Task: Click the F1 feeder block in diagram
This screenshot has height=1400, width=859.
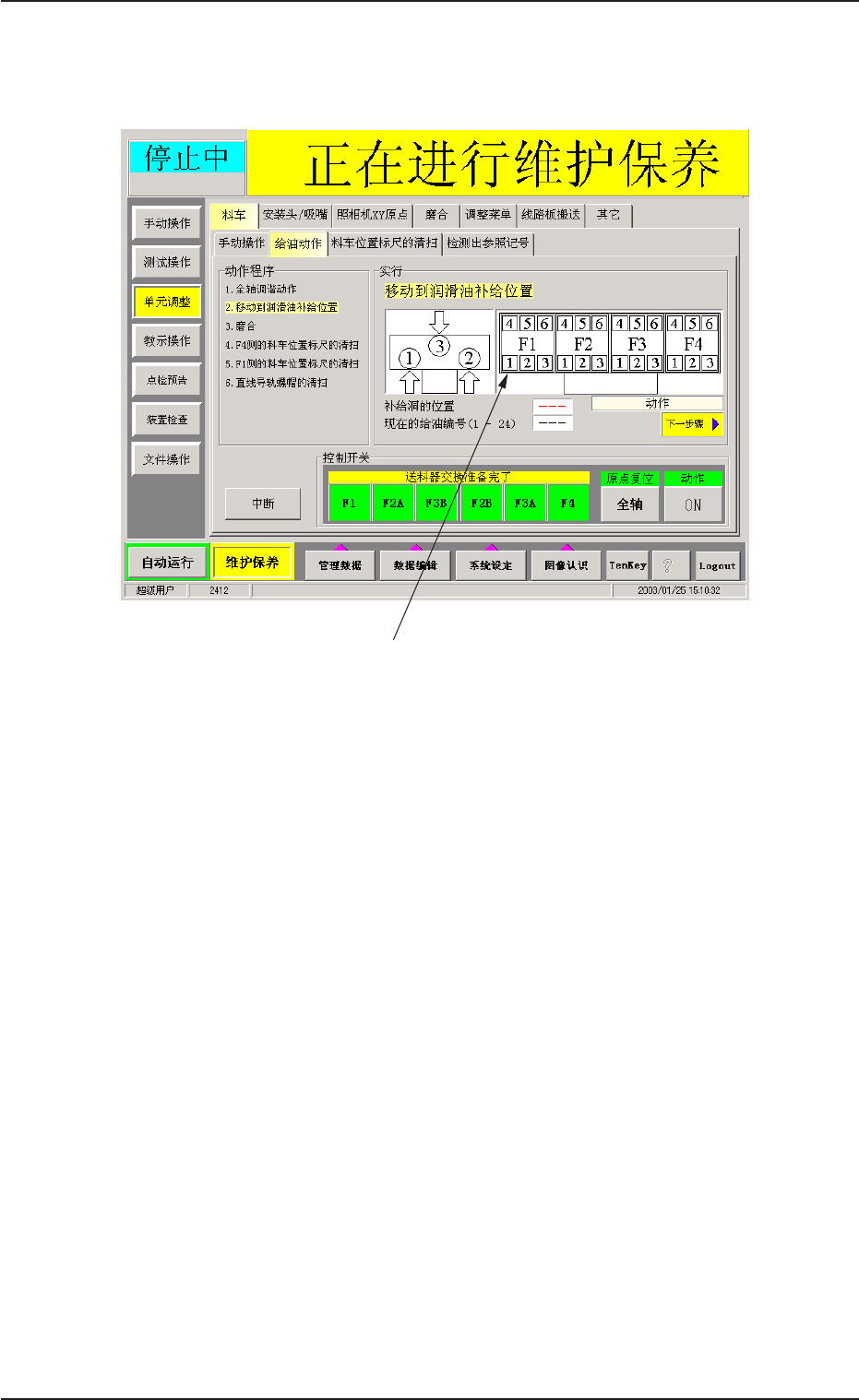Action: [527, 343]
